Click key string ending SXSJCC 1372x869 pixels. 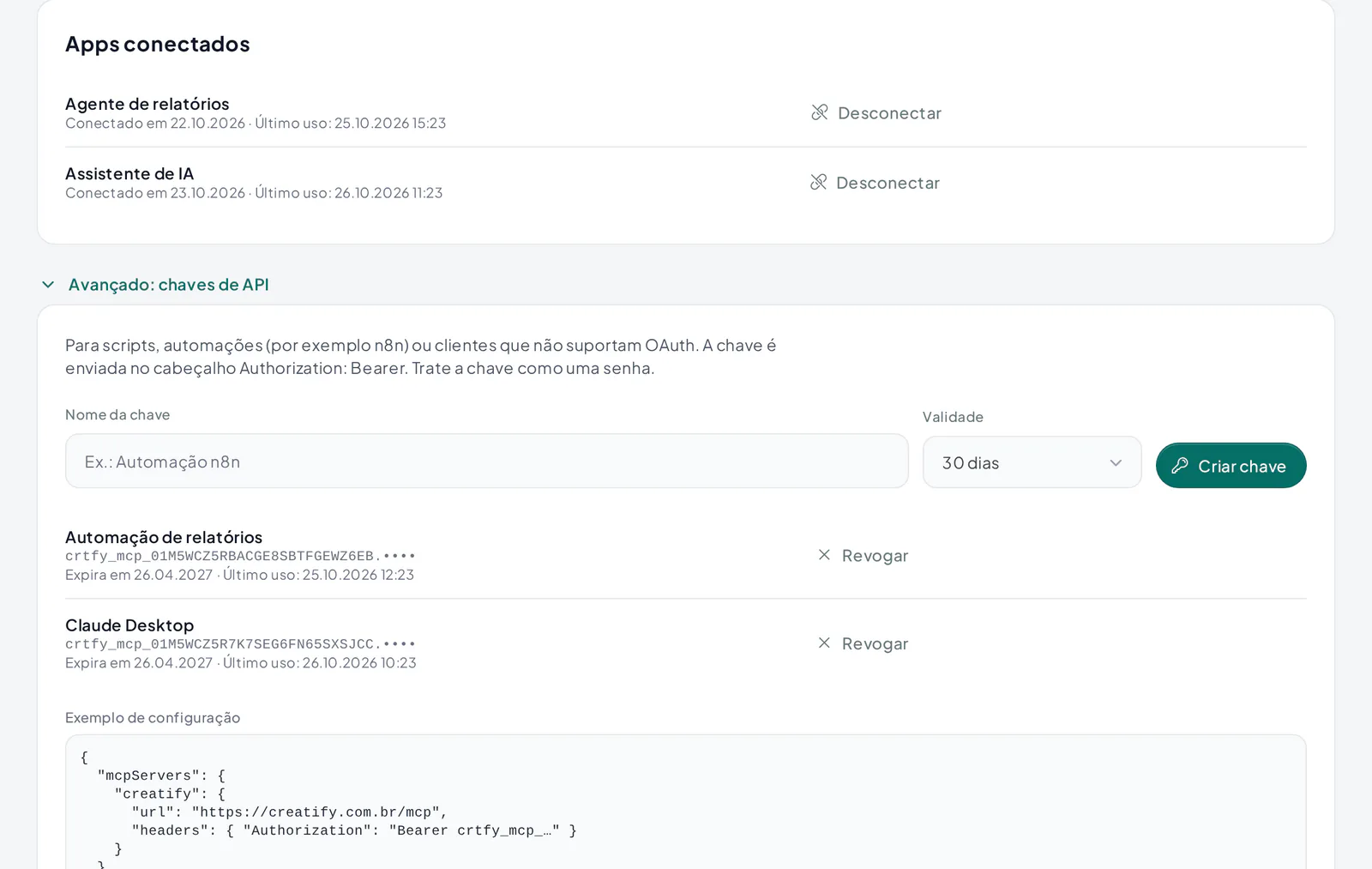(x=240, y=644)
